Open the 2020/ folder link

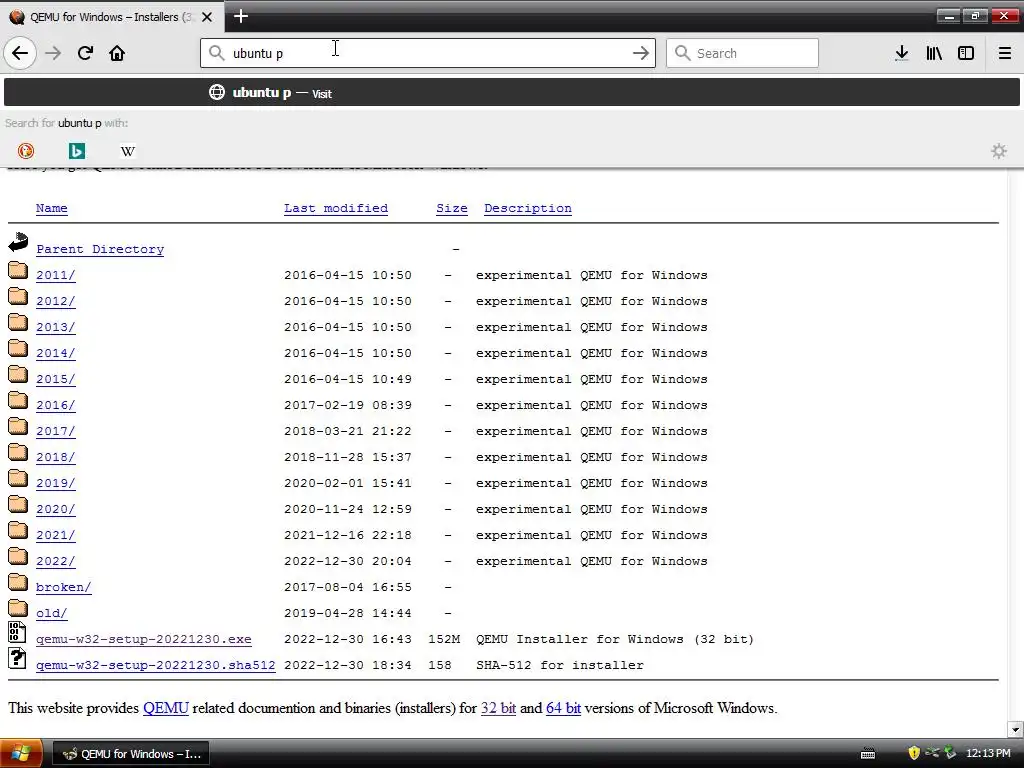[56, 509]
